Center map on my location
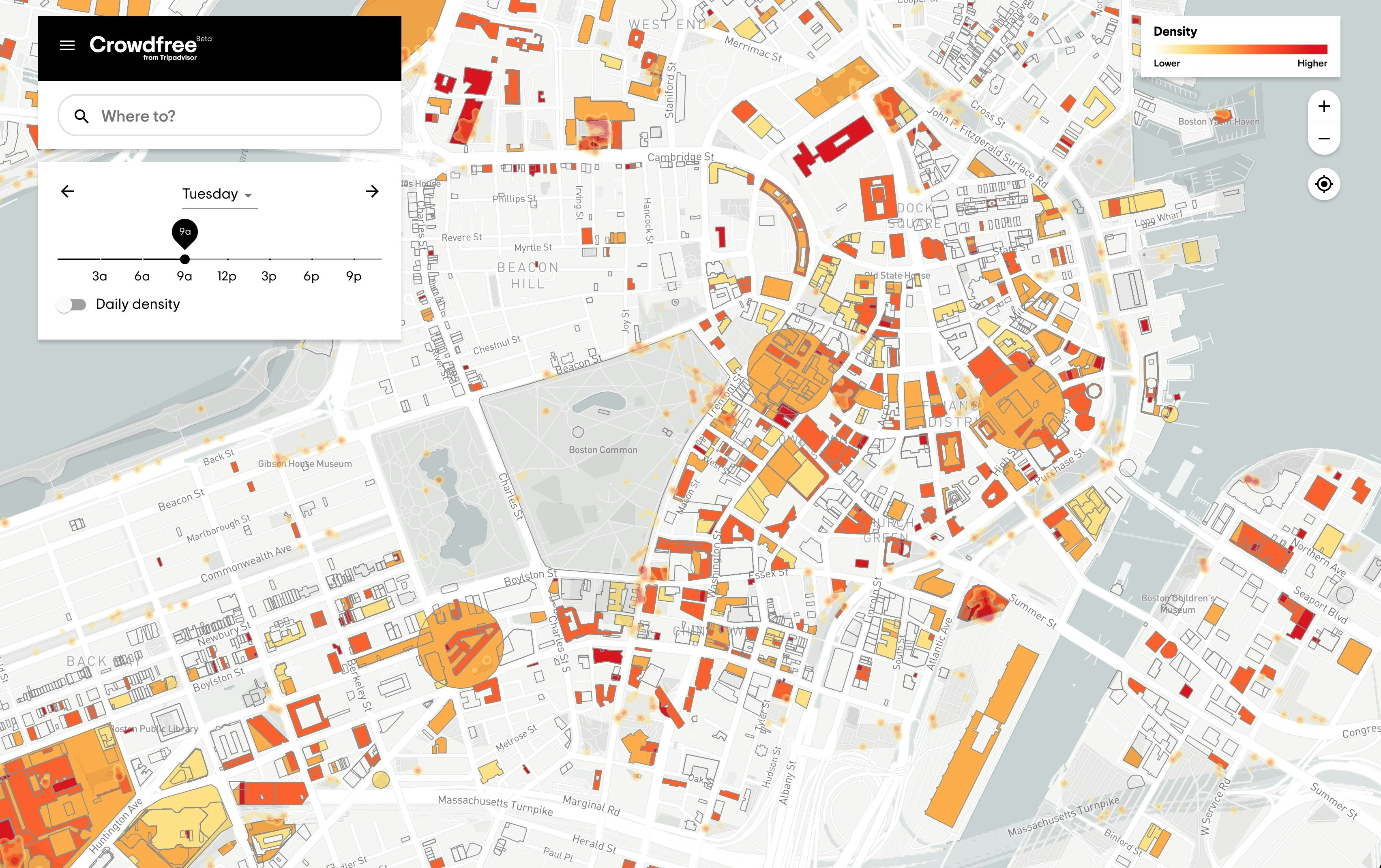Image resolution: width=1381 pixels, height=868 pixels. pos(1324,184)
